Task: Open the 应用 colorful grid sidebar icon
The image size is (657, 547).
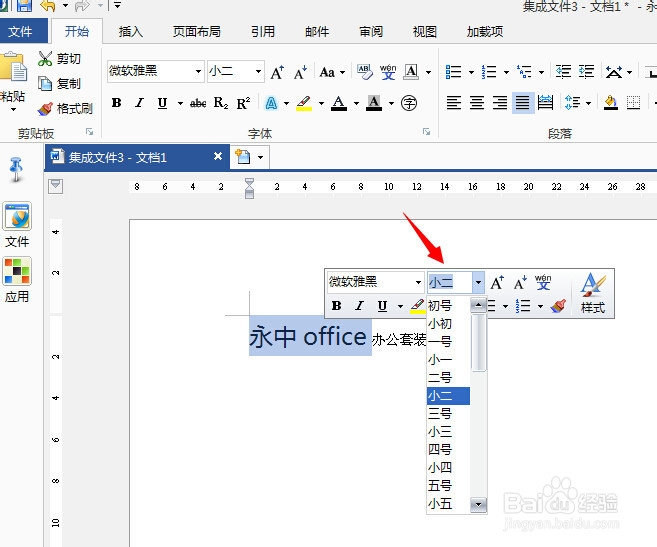Action: (17, 271)
